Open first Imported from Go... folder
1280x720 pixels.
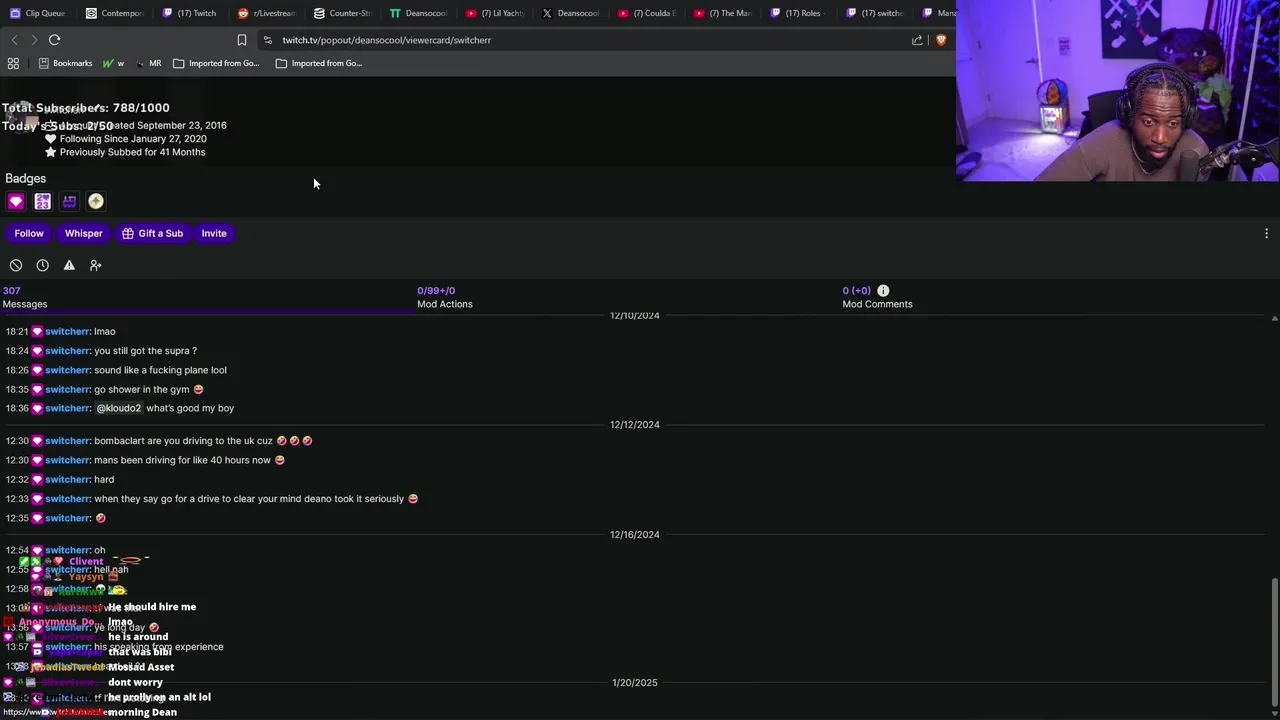pyautogui.click(x=216, y=63)
